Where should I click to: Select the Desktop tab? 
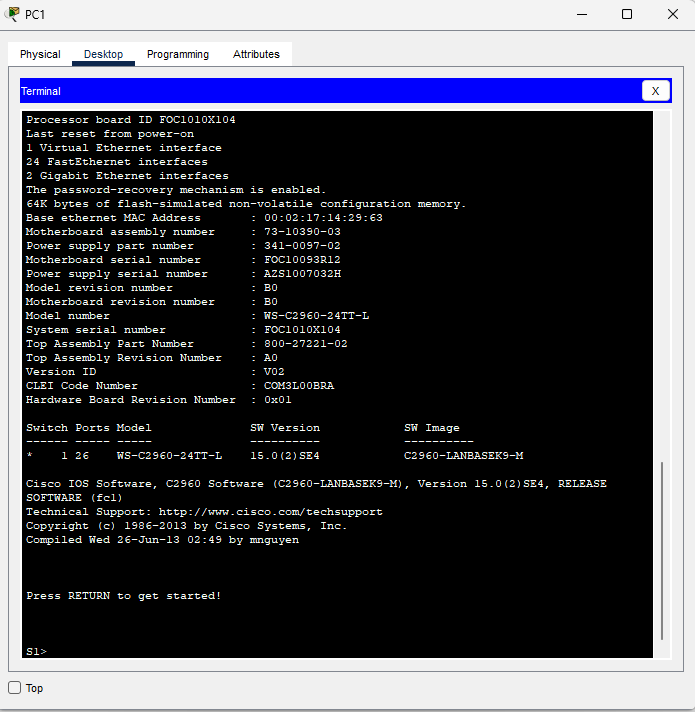104,54
